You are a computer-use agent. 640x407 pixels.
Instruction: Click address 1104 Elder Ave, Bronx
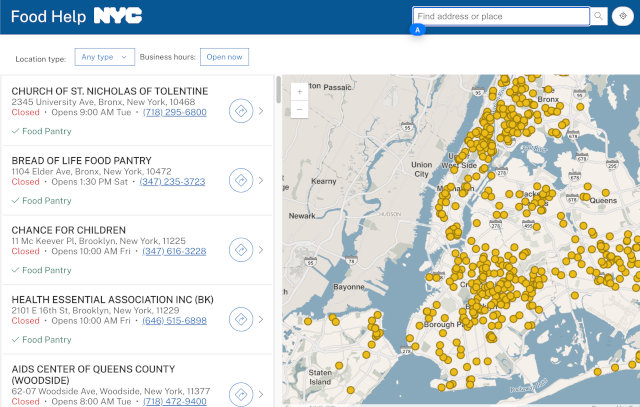[91, 171]
